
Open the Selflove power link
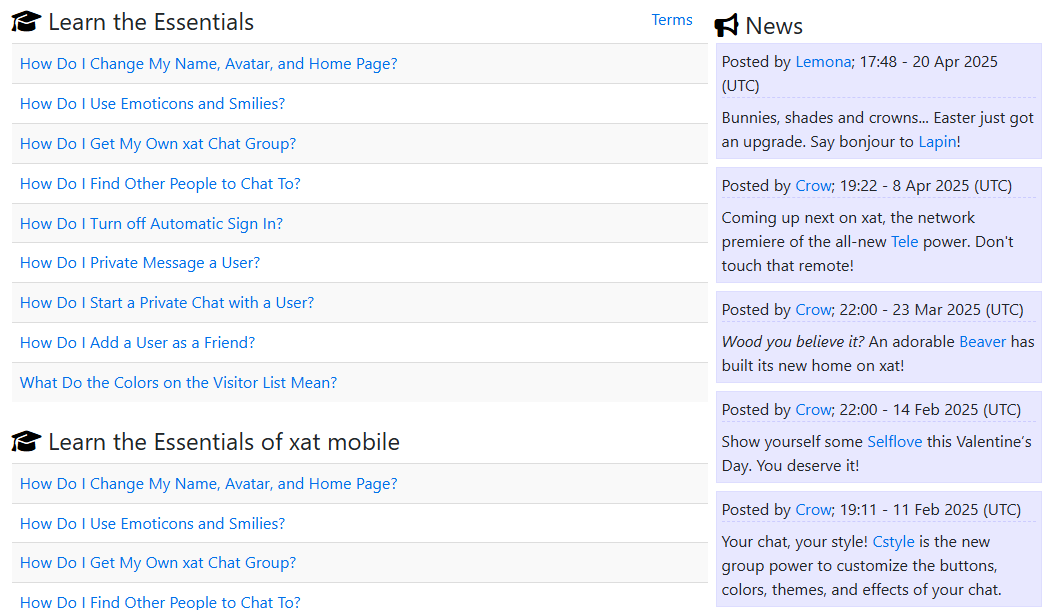pyautogui.click(x=894, y=441)
